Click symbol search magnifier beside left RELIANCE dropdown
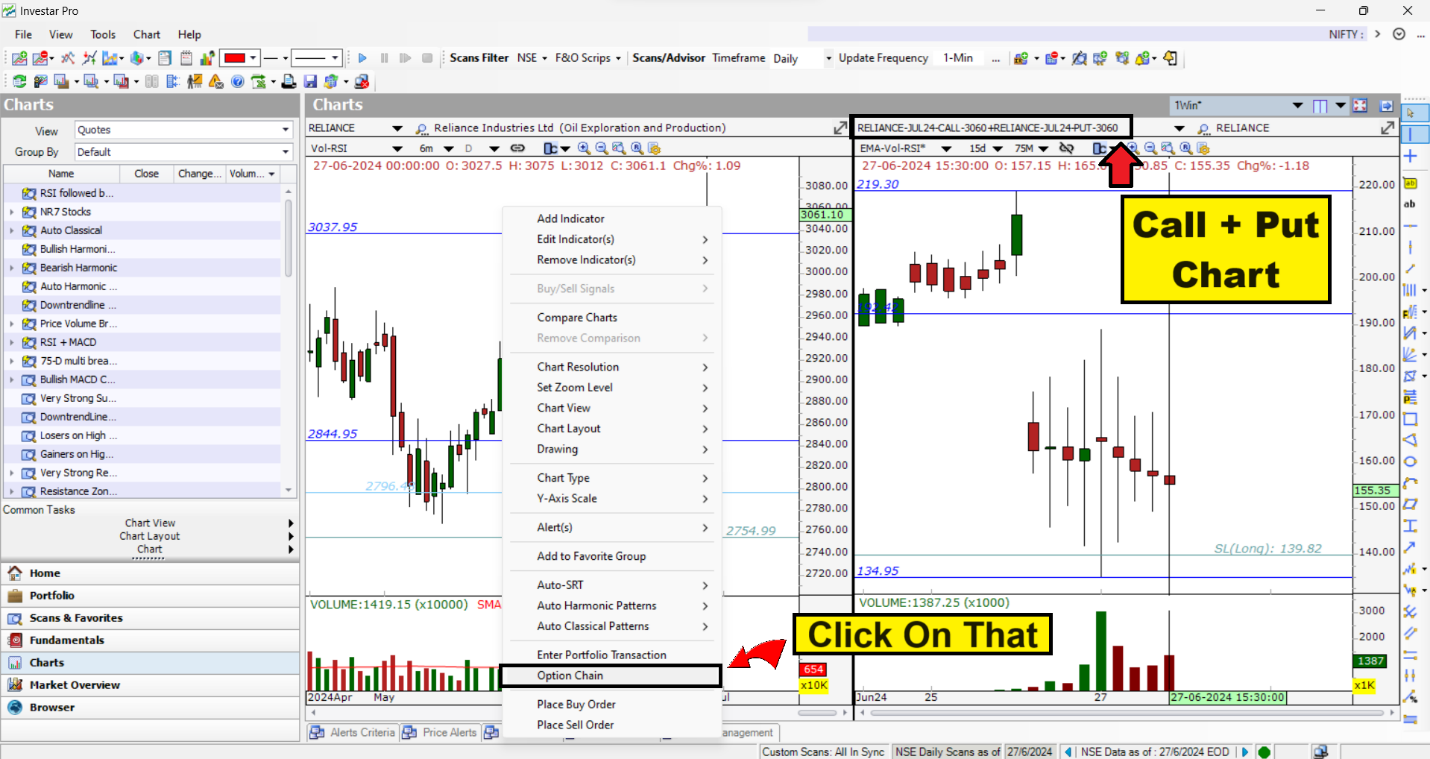This screenshot has height=759, width=1430. 422,129
